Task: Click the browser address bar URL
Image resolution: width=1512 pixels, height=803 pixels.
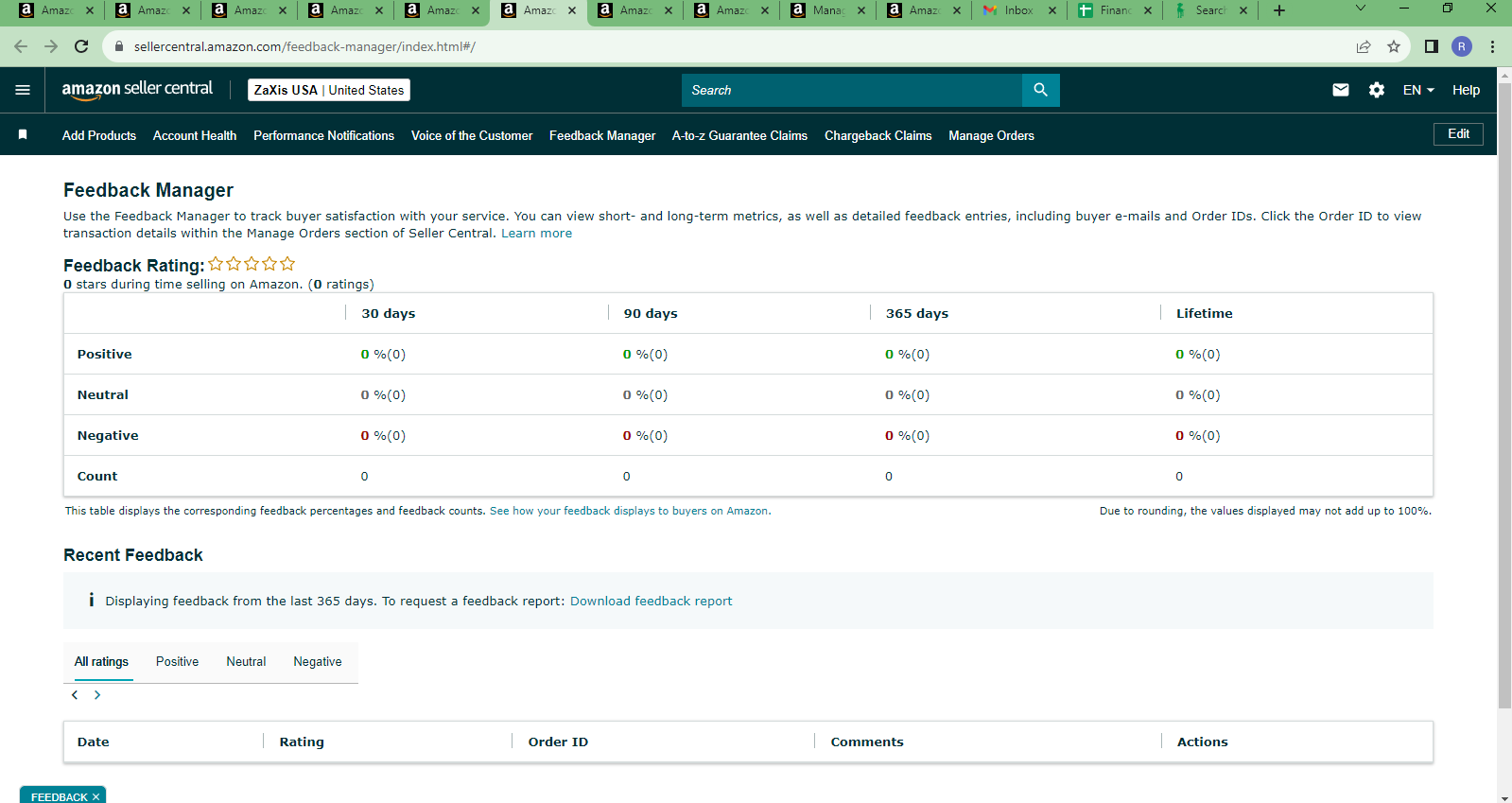Action: click(304, 46)
